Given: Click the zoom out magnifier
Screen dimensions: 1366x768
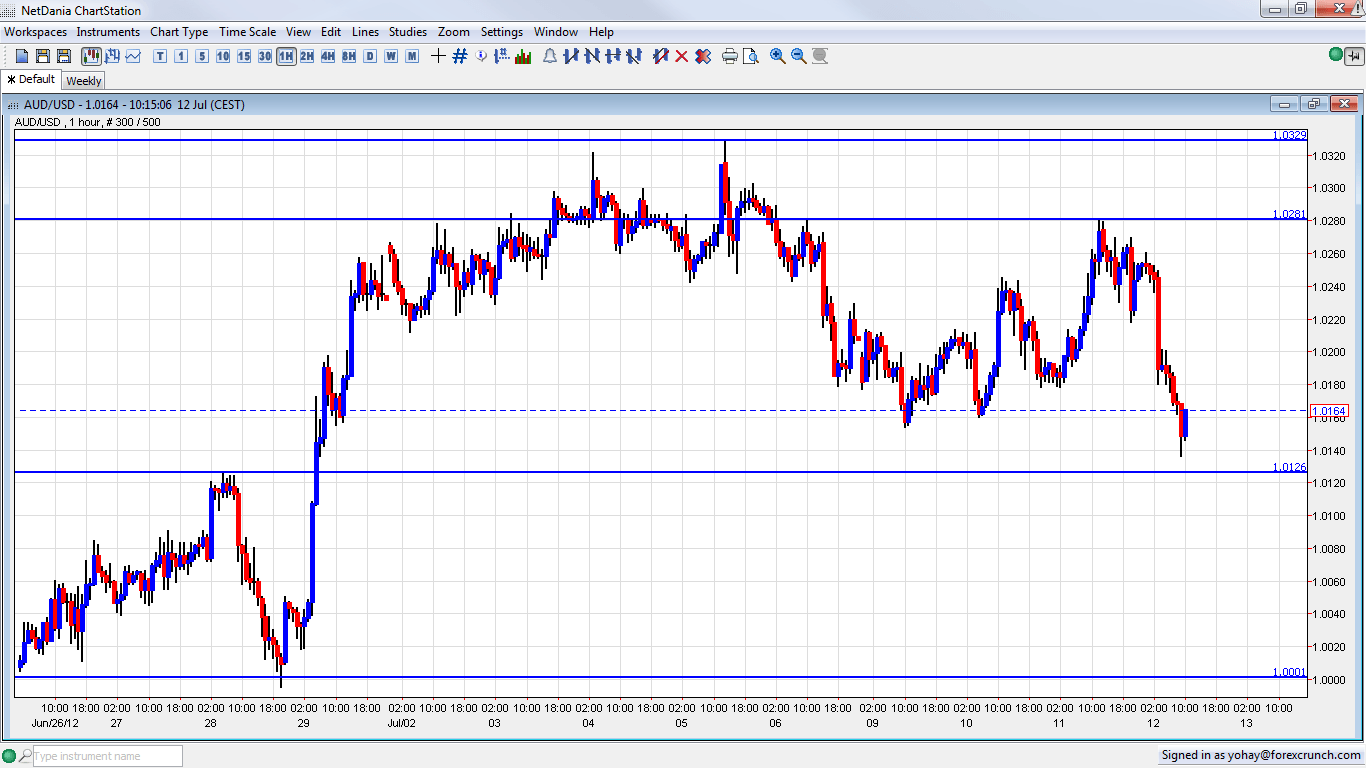Looking at the screenshot, I should pyautogui.click(x=799, y=56).
